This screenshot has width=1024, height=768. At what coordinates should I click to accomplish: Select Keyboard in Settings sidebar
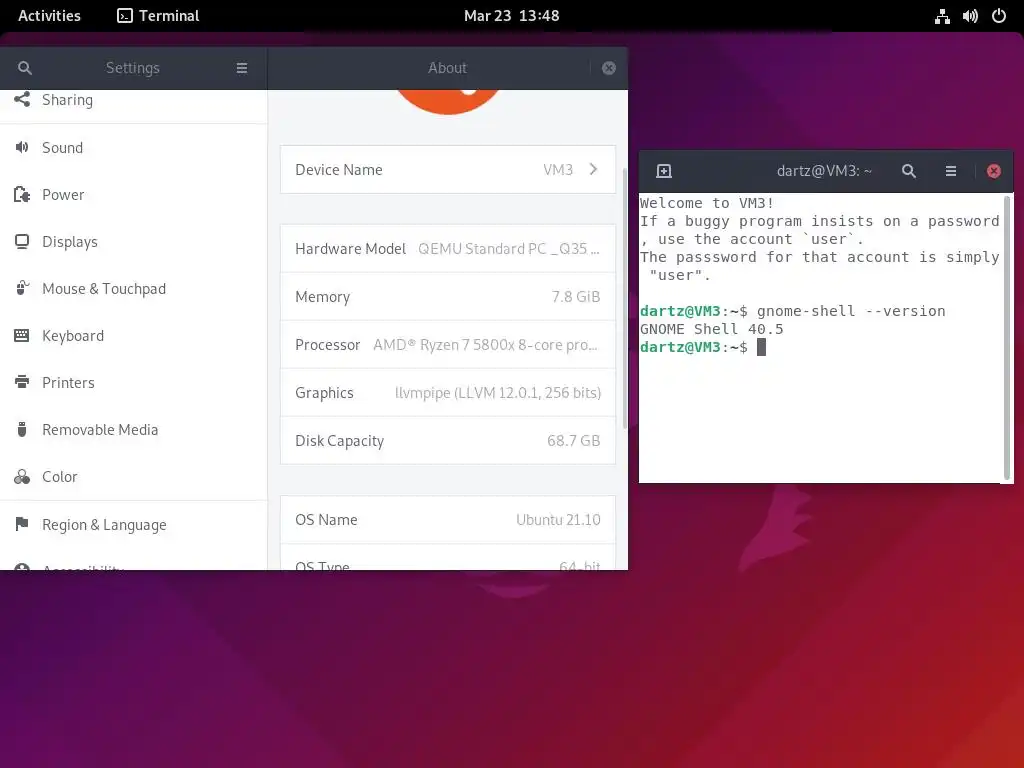[133, 336]
